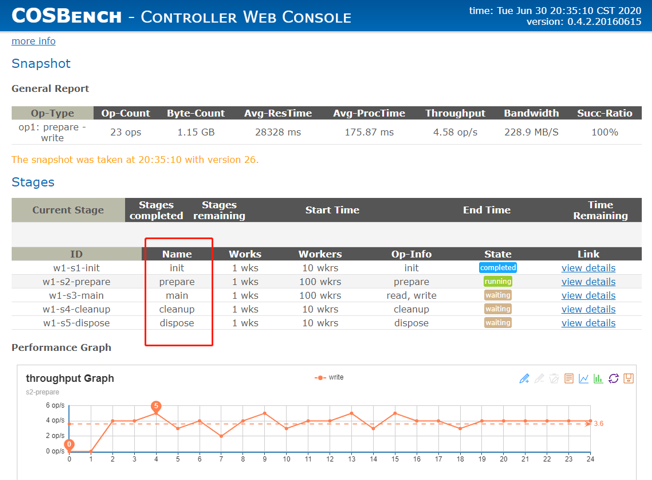Select the 228.9 MB/S bandwidth value
Screen dimensions: 652x480
[x=531, y=132]
